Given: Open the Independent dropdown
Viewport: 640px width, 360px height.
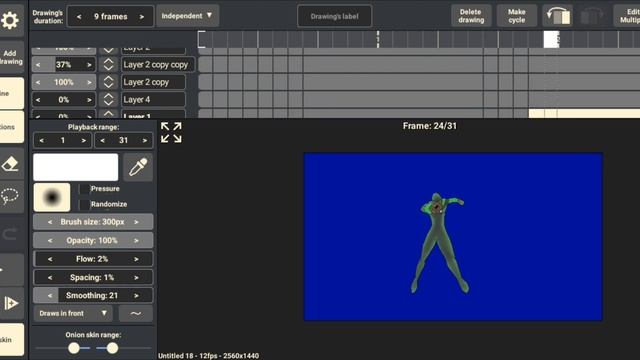Looking at the screenshot, I should (187, 16).
